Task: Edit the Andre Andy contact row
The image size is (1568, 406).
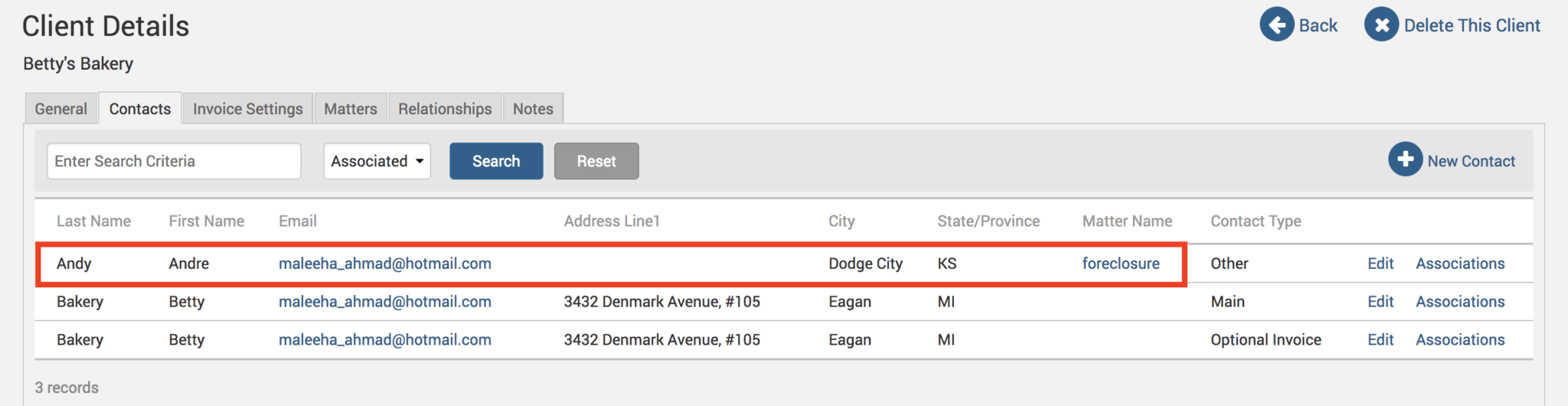Action: coord(1380,264)
